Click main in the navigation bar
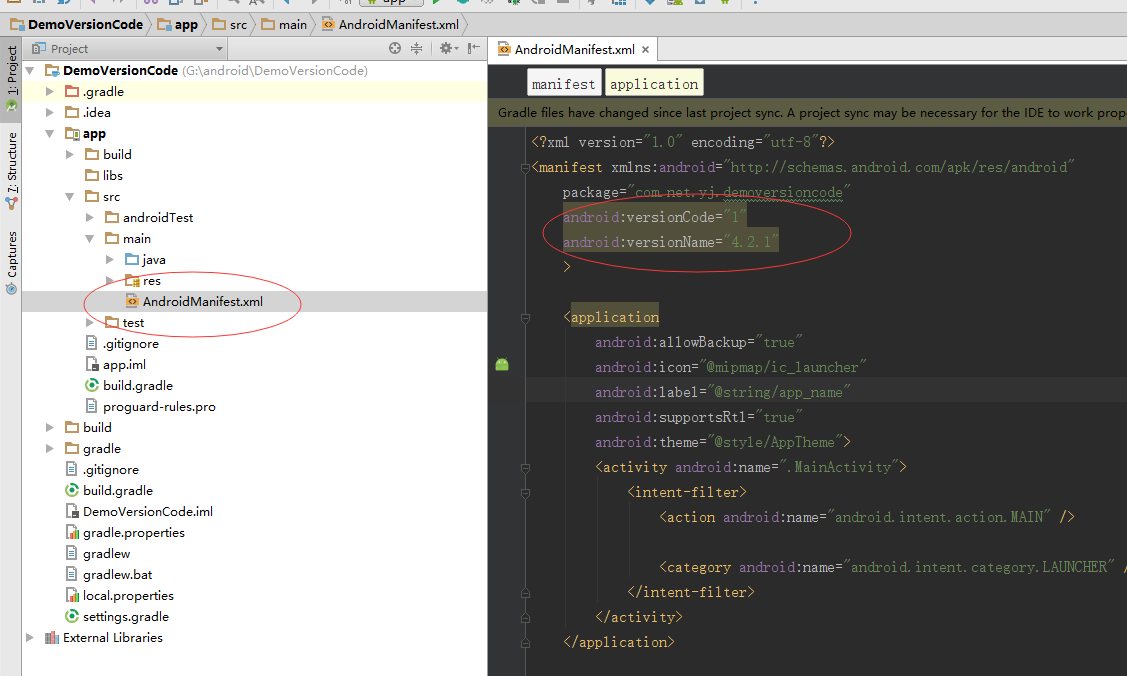Image resolution: width=1127 pixels, height=676 pixels. pos(284,24)
